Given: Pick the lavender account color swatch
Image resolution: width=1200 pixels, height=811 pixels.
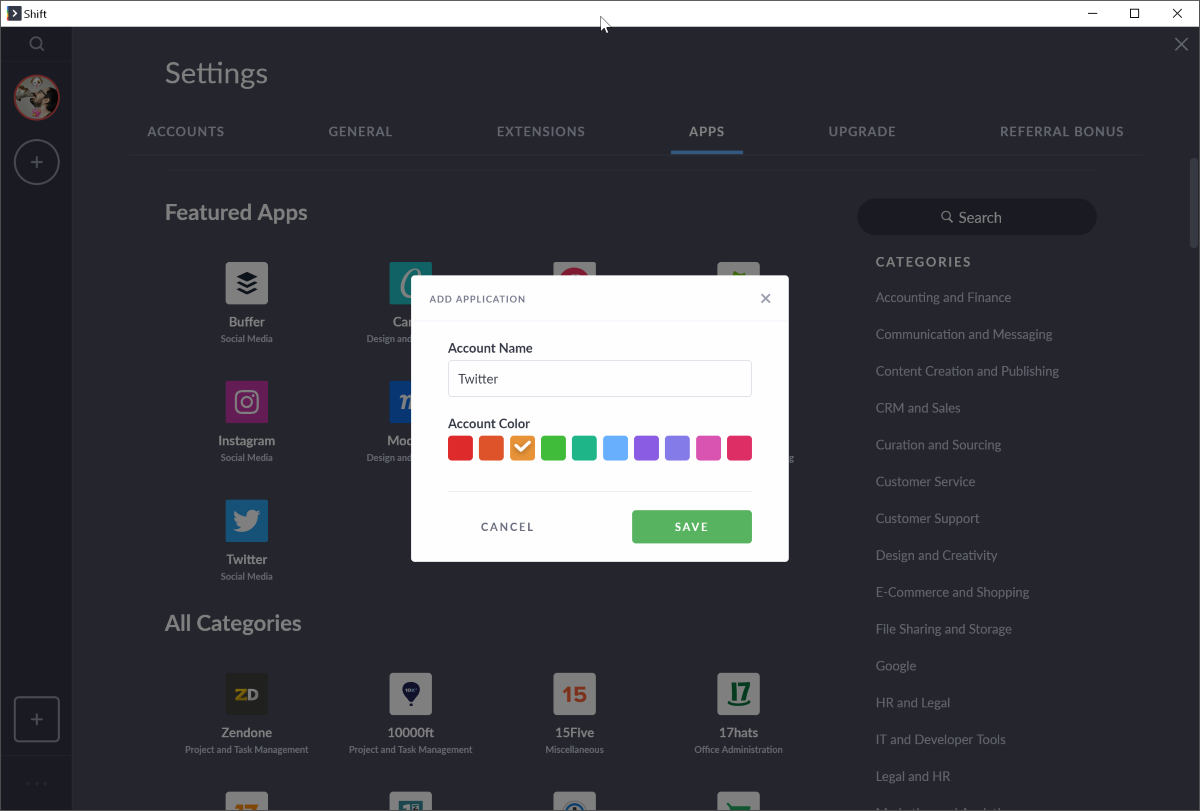Looking at the screenshot, I should click(677, 448).
